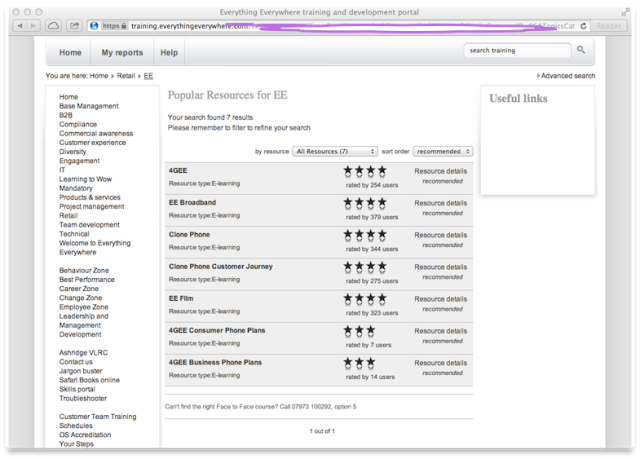Open Ashridge VLRC sidebar link
Viewport: 640px width, 459px height.
click(x=83, y=353)
